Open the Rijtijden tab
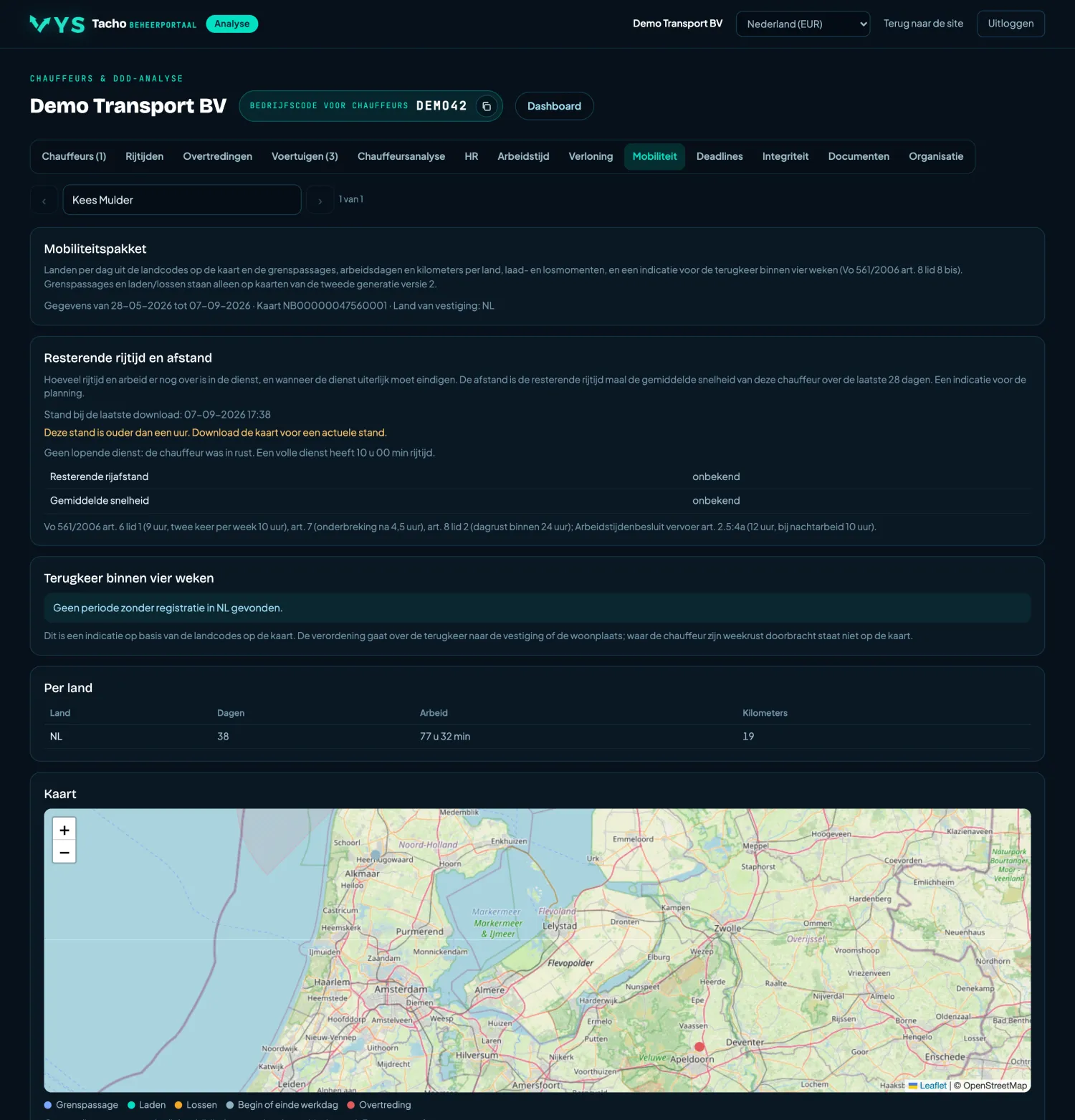This screenshot has height=1120, width=1075. point(144,156)
